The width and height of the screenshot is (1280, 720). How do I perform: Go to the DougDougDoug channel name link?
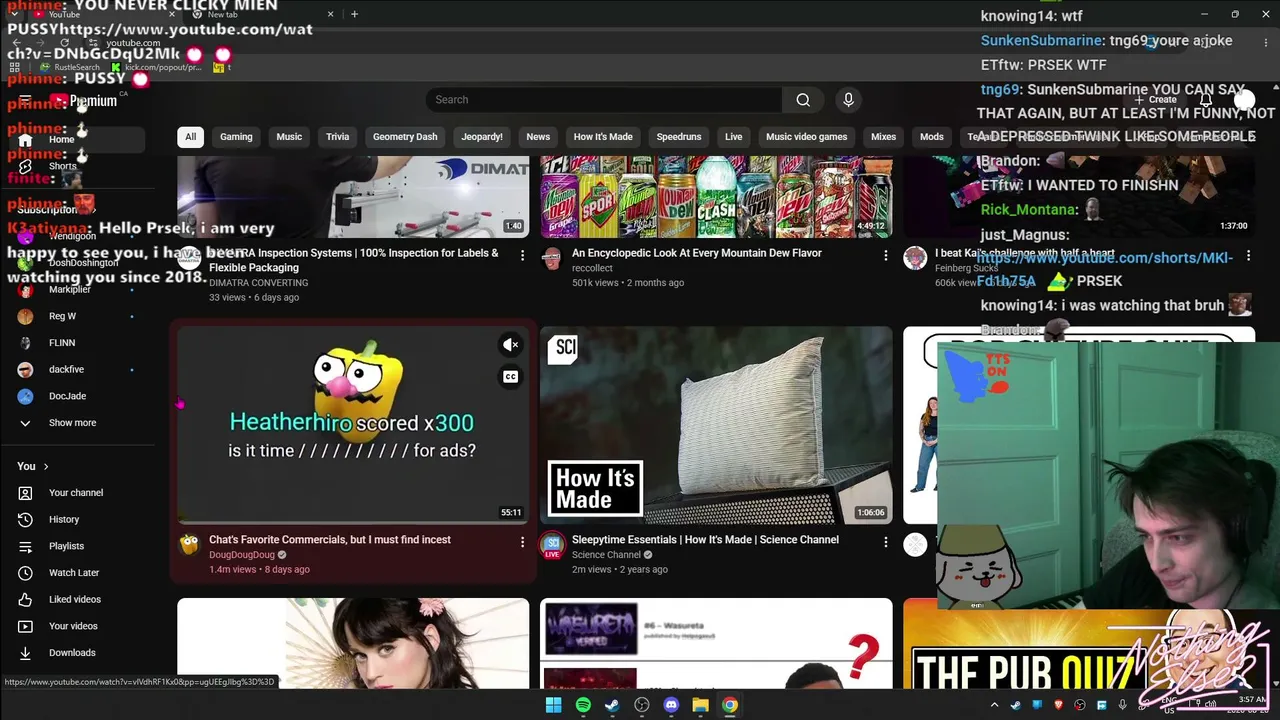coord(242,555)
